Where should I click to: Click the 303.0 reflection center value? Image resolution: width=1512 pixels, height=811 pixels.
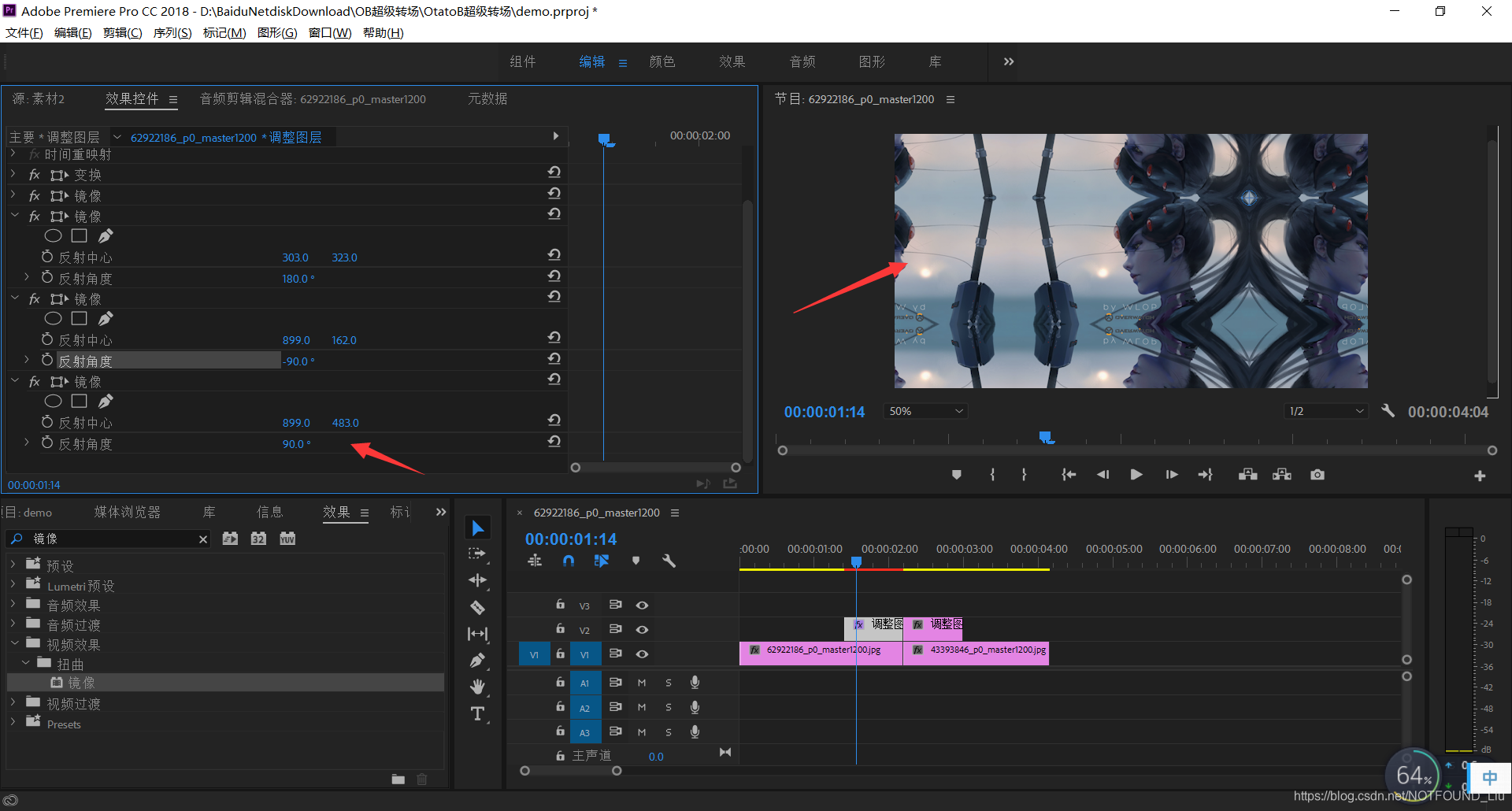pyautogui.click(x=295, y=257)
